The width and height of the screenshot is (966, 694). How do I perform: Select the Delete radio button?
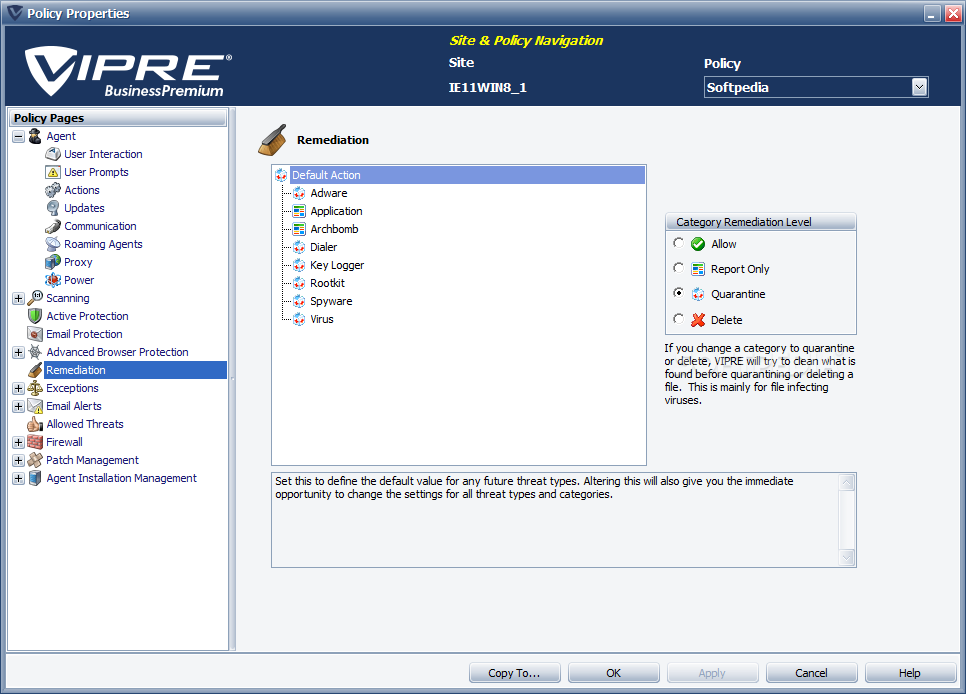pos(678,319)
